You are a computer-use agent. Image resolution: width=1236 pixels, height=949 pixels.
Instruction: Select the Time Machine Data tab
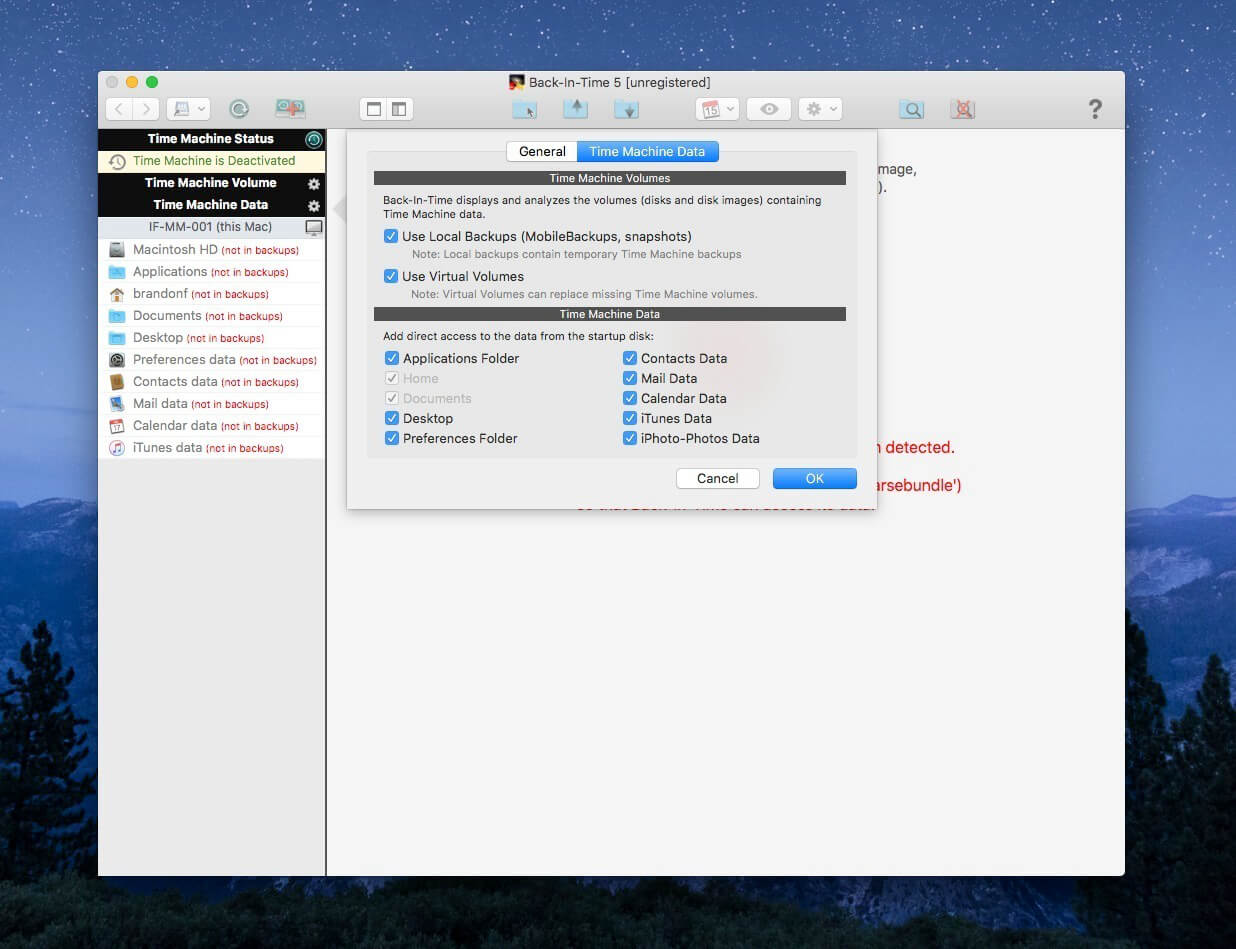647,152
